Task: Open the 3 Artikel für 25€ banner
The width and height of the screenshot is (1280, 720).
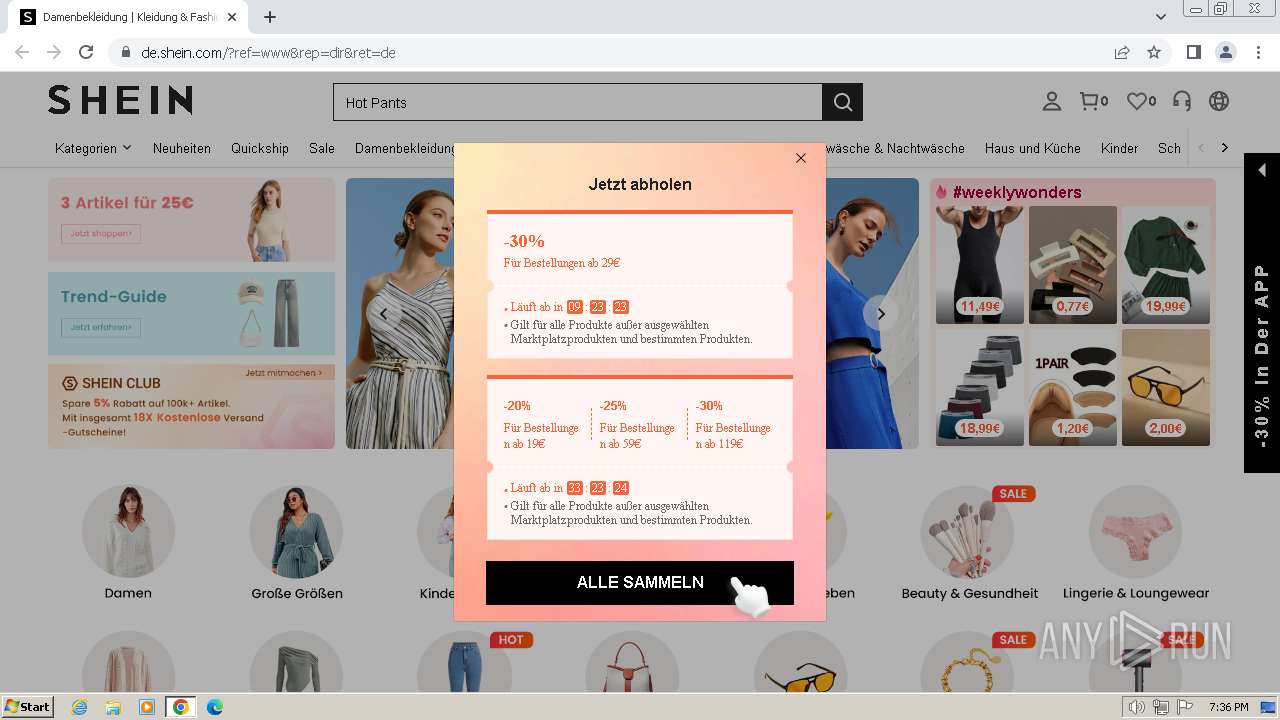Action: [191, 220]
